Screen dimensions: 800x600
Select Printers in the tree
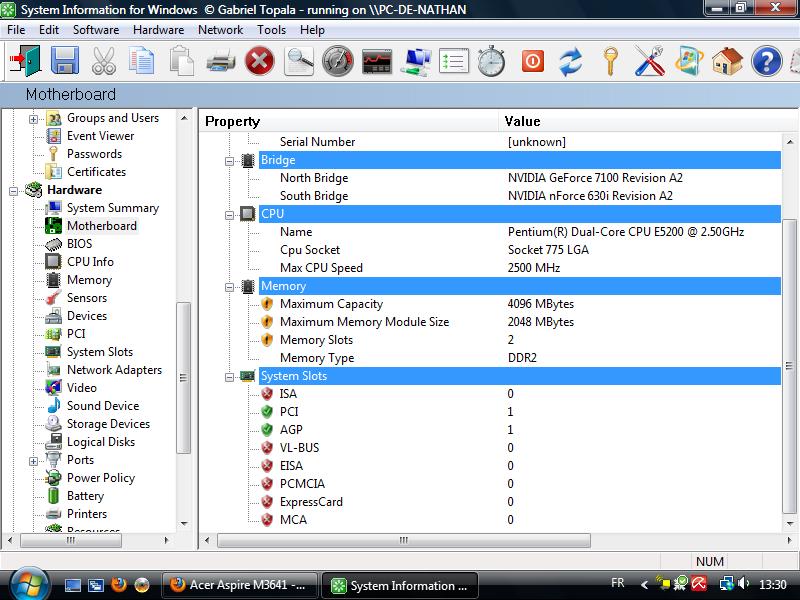(x=87, y=514)
